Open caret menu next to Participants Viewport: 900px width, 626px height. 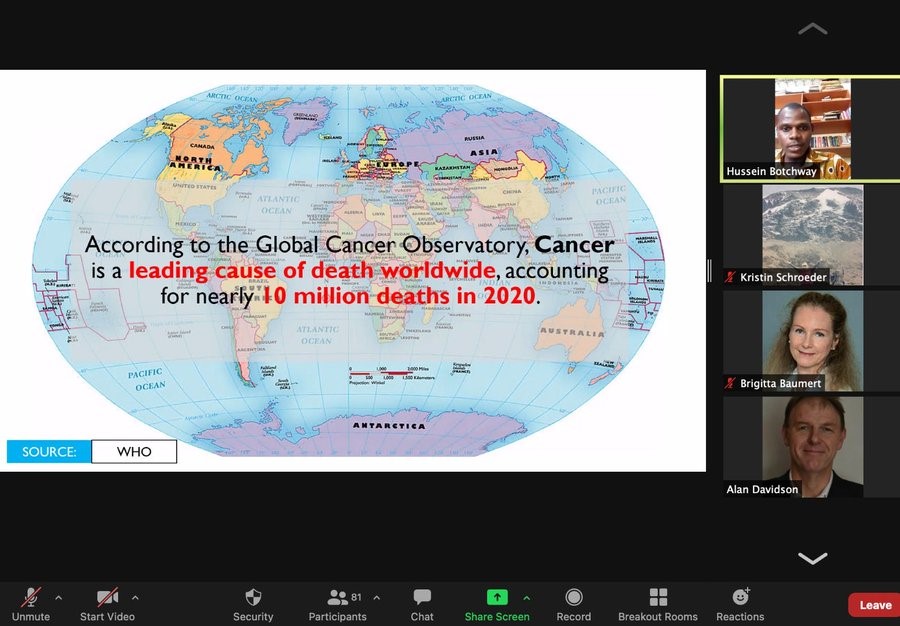click(376, 598)
